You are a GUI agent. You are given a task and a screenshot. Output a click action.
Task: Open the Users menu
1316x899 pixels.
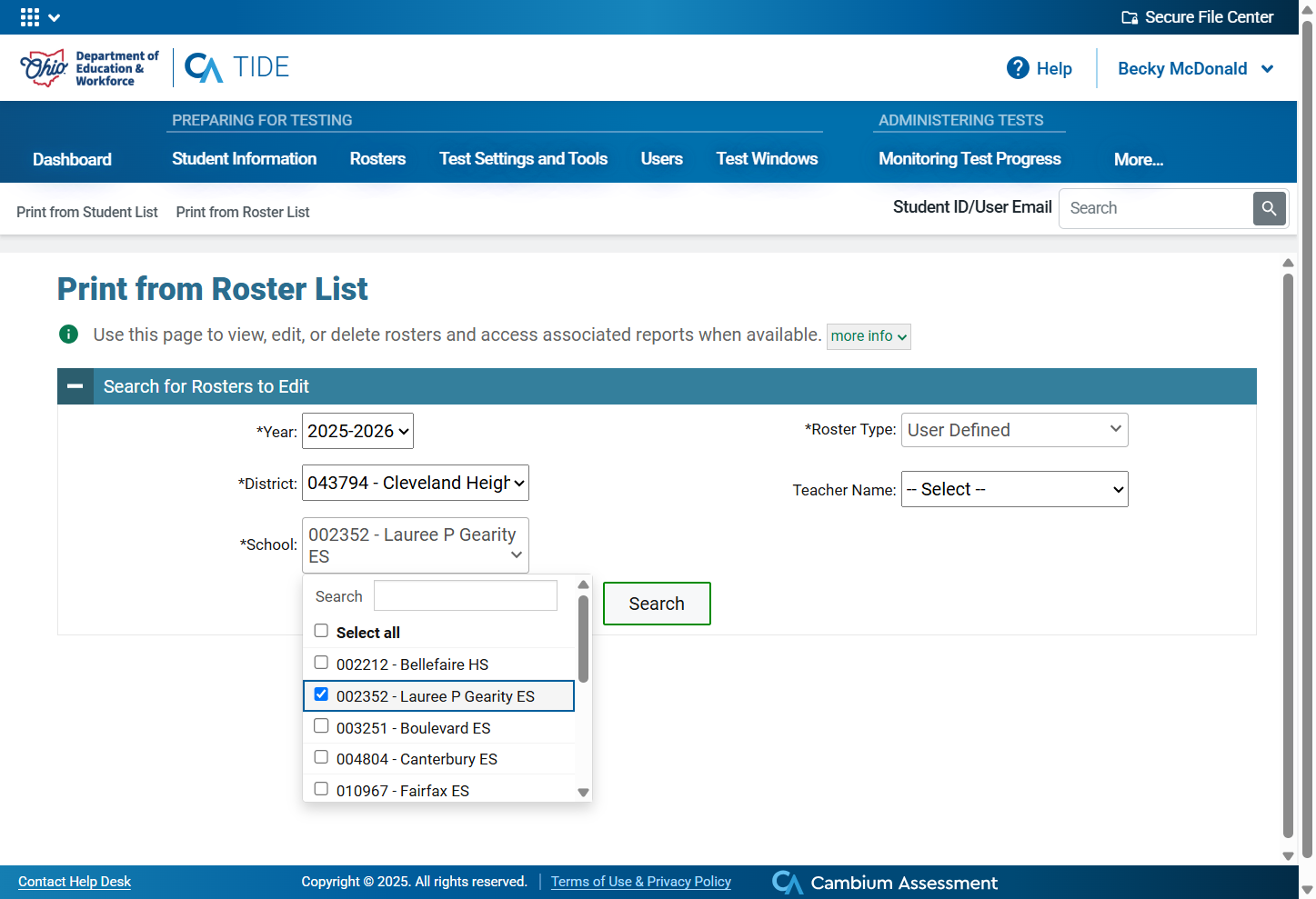pos(662,159)
